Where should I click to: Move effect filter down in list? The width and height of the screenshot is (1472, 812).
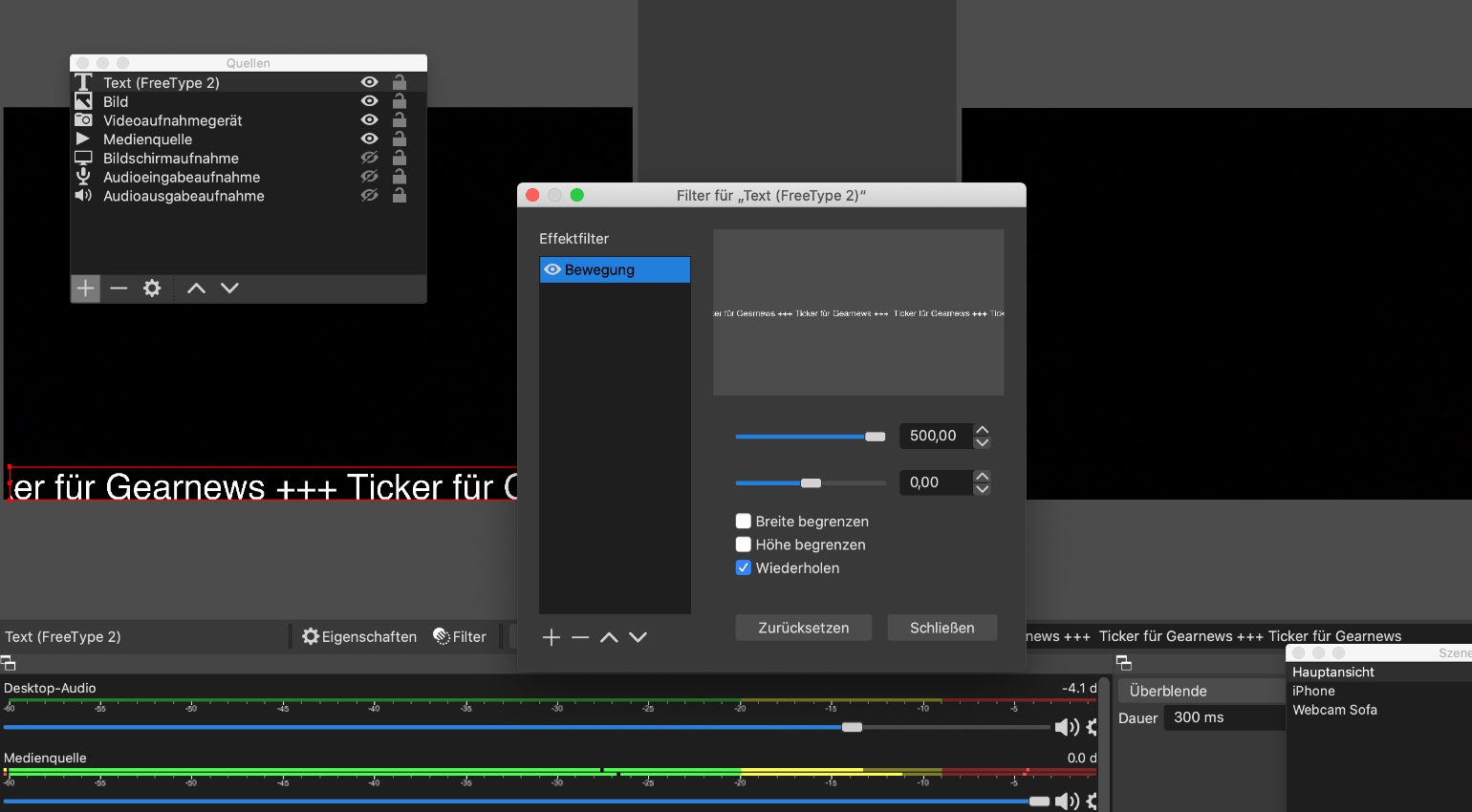[638, 637]
